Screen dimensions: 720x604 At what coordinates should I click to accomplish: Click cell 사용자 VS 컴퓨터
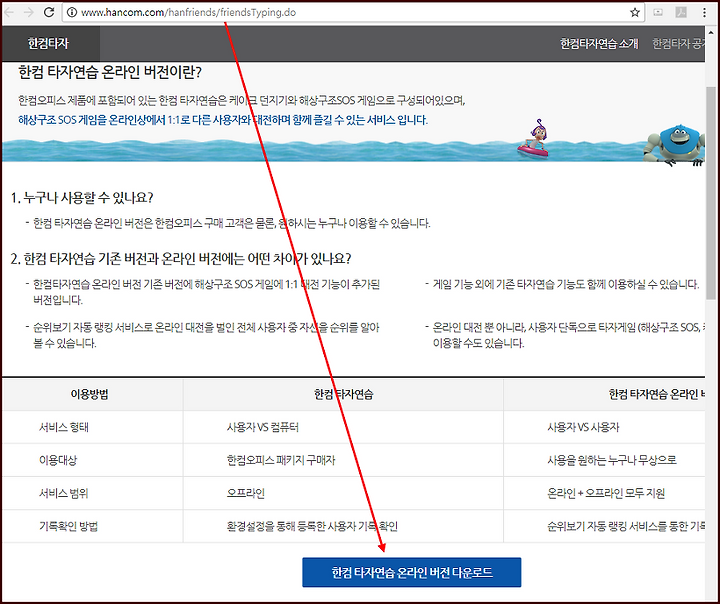click(x=262, y=427)
